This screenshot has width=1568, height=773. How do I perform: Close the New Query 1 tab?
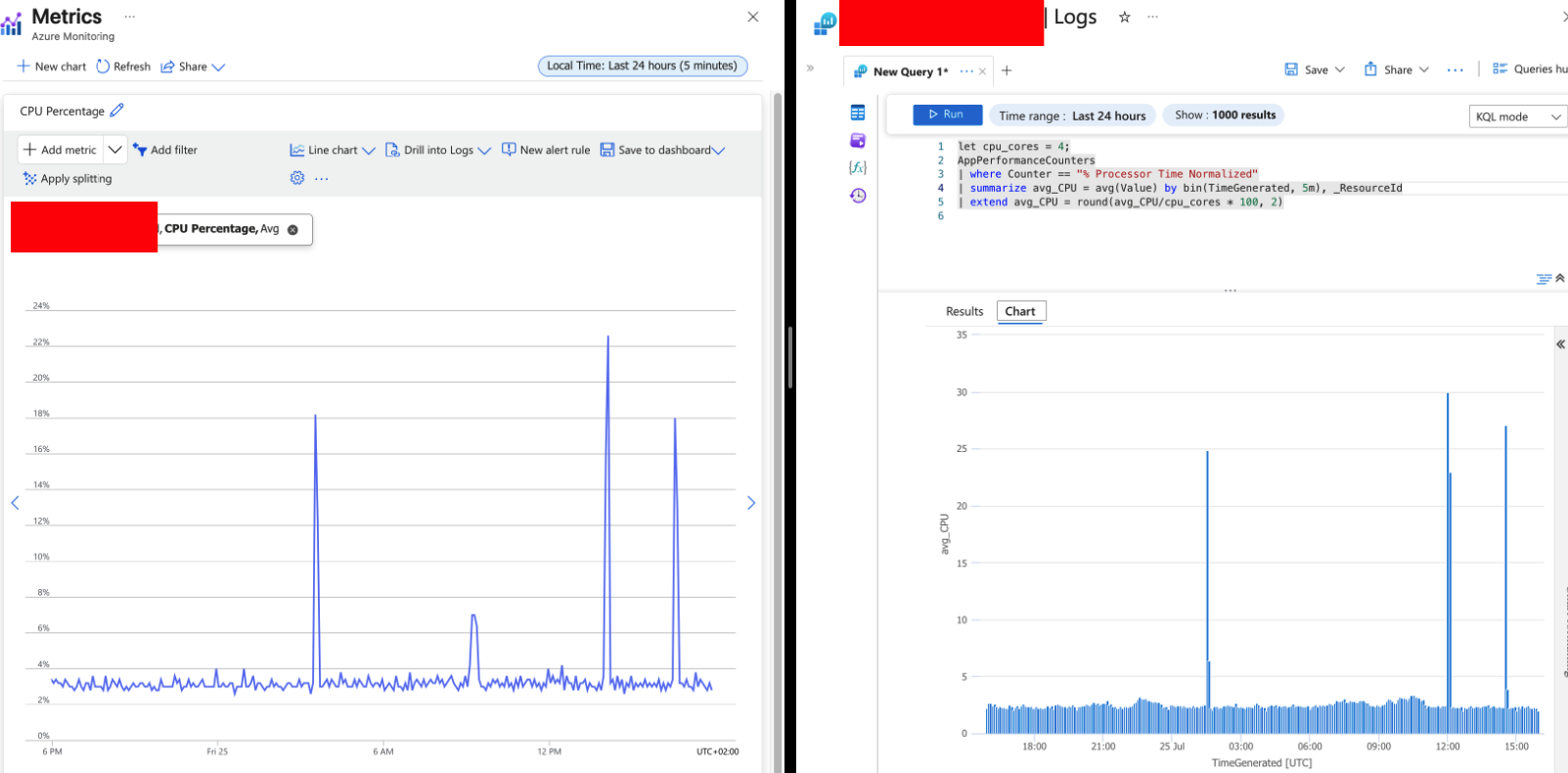click(x=983, y=71)
